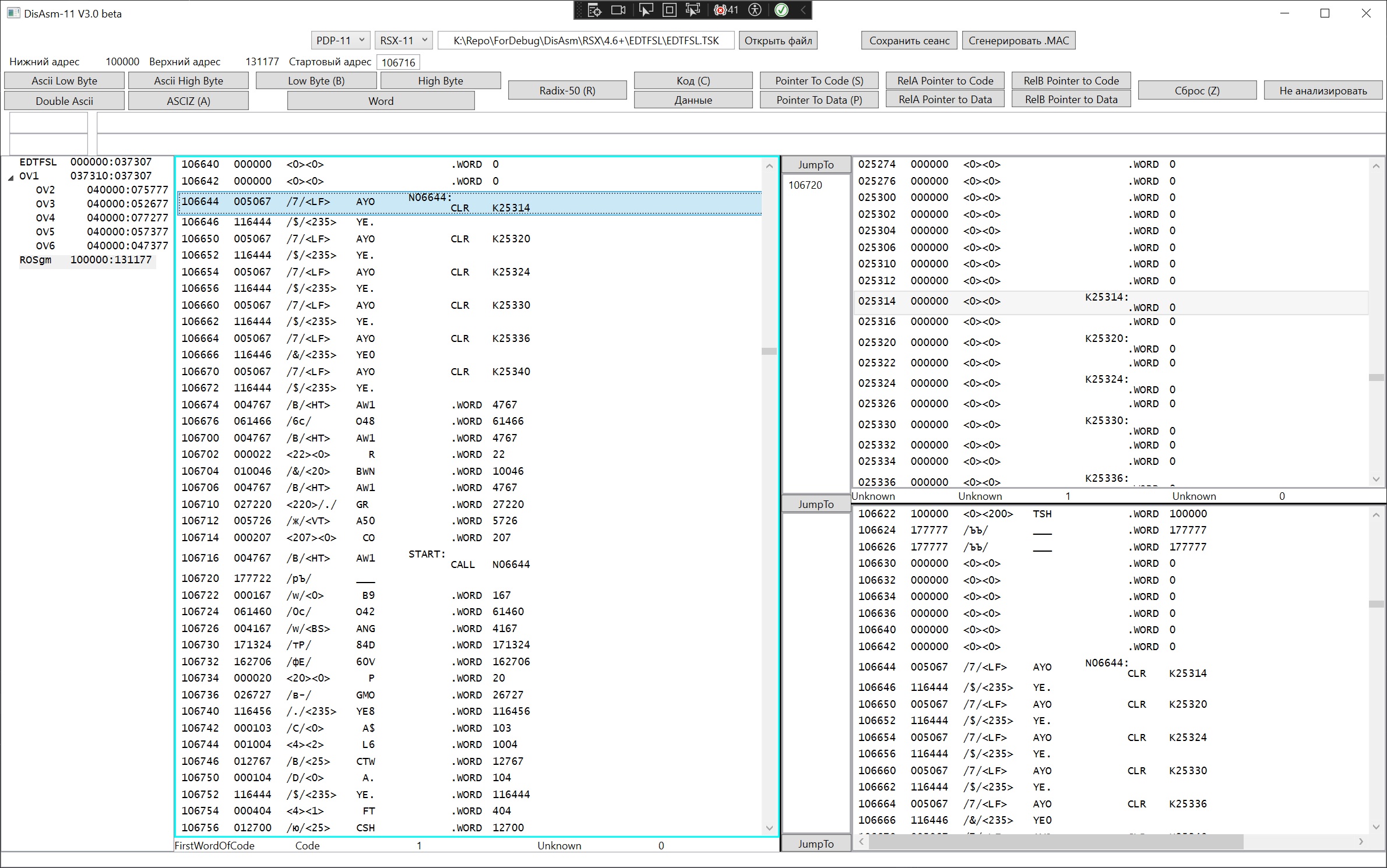The image size is (1387, 868).
Task: Activate the Select Element cursor icon
Action: (x=646, y=10)
